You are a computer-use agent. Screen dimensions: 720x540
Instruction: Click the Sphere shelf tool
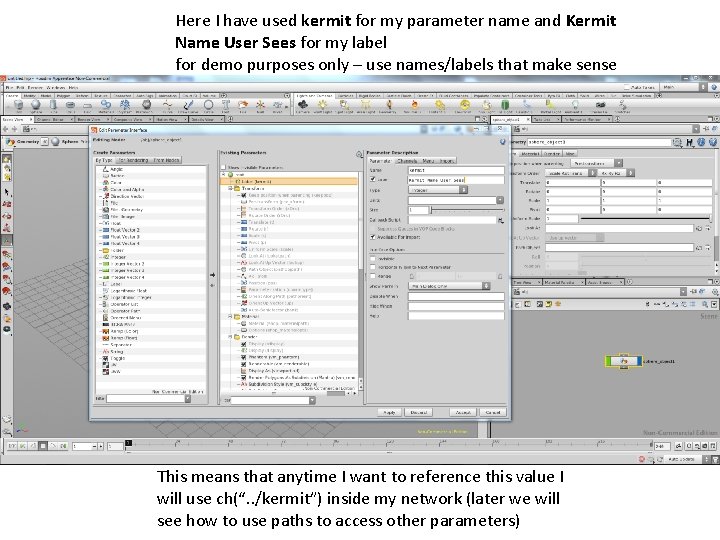(36, 107)
